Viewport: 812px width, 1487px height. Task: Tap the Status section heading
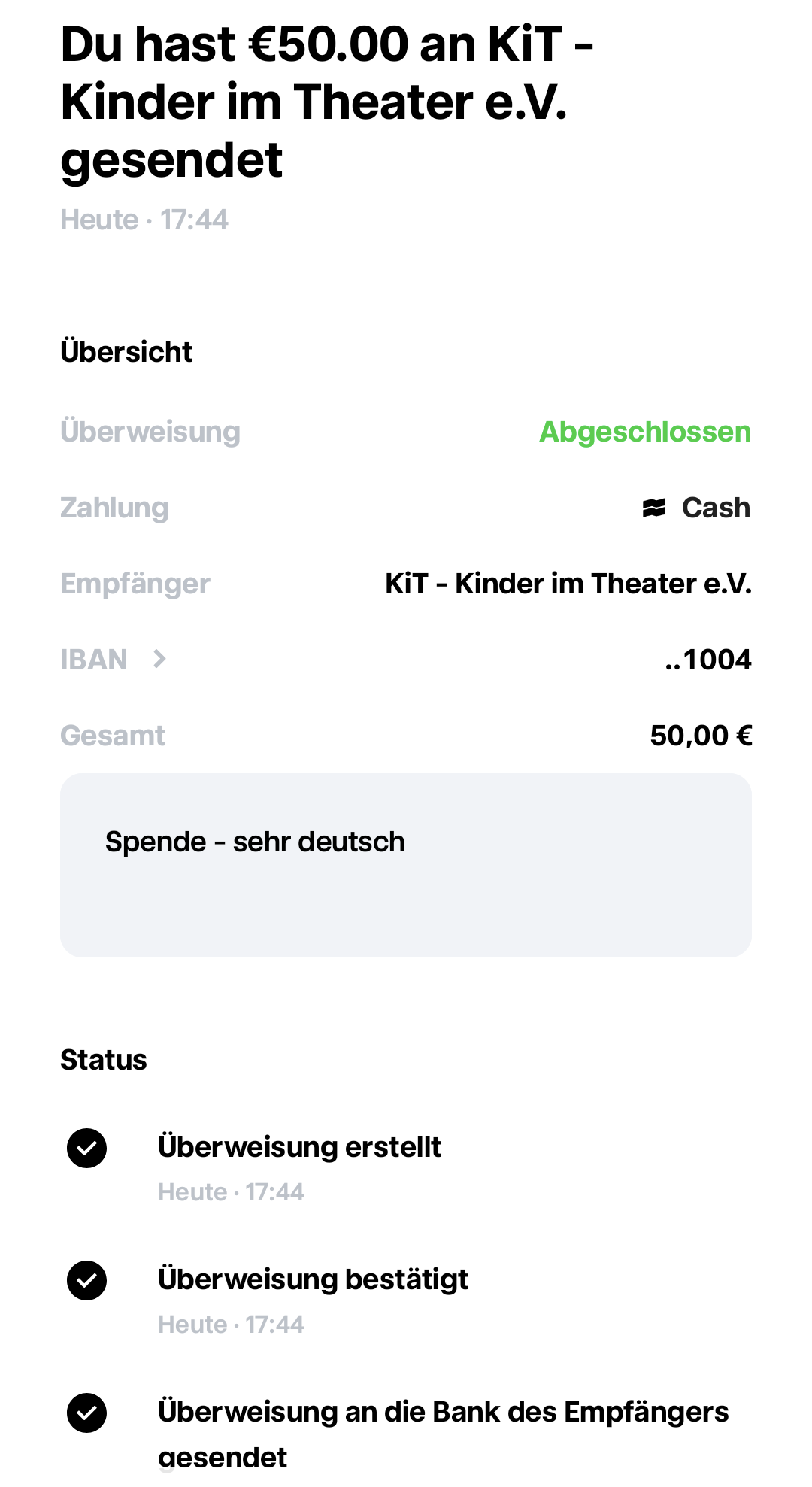point(104,1060)
